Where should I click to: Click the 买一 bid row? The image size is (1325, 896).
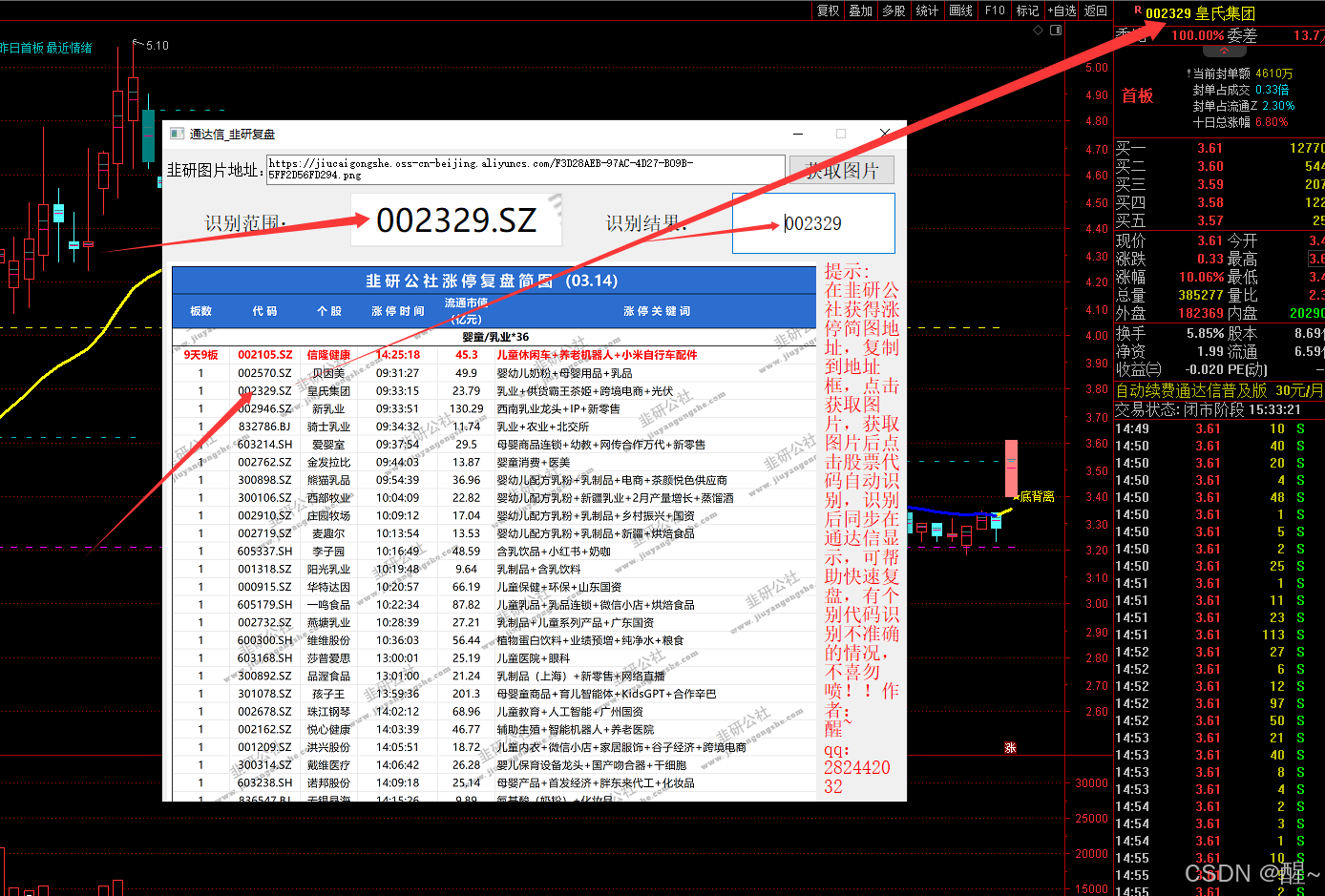1220,148
